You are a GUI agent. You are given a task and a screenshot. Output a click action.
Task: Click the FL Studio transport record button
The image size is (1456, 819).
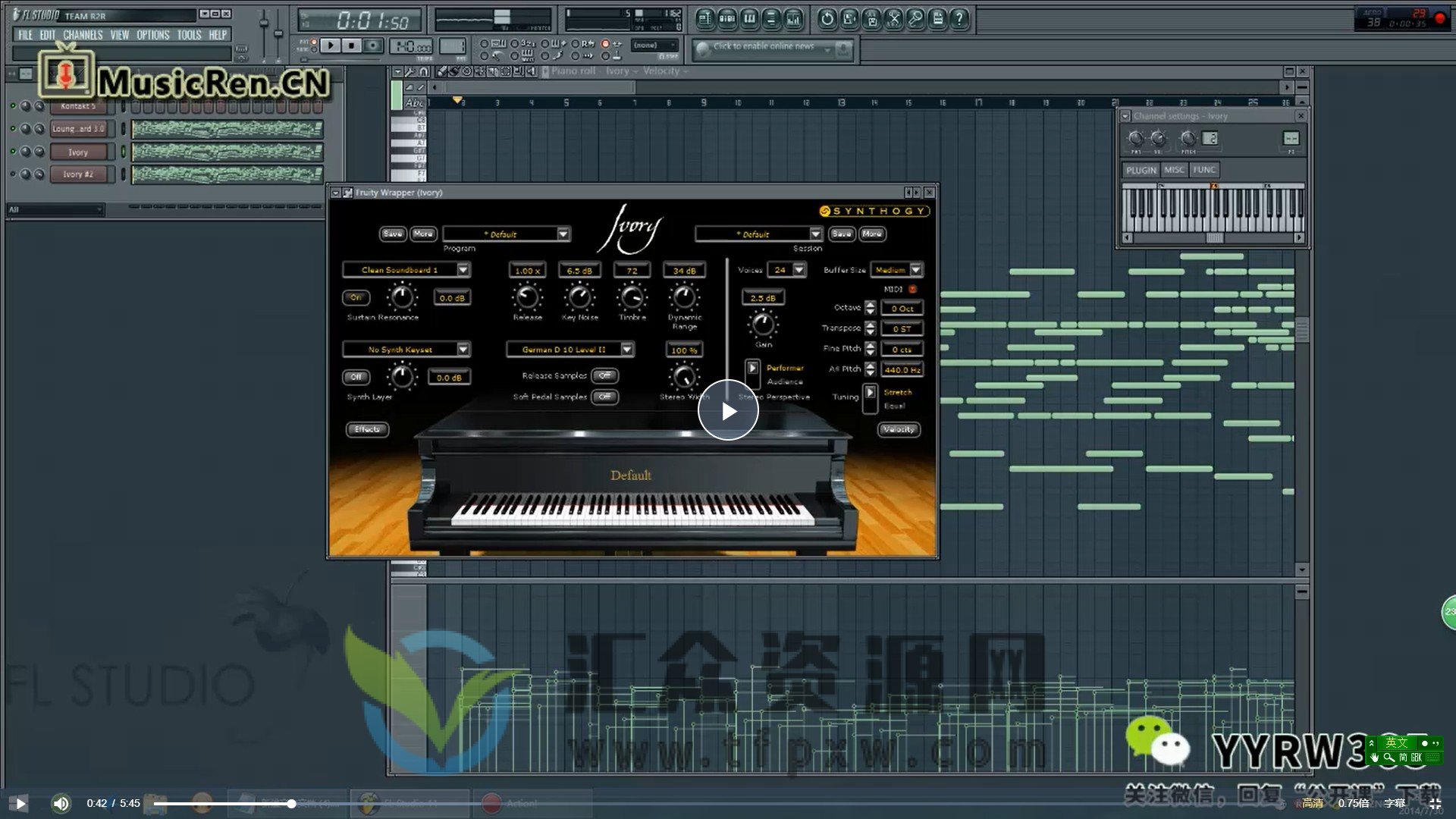(x=373, y=45)
